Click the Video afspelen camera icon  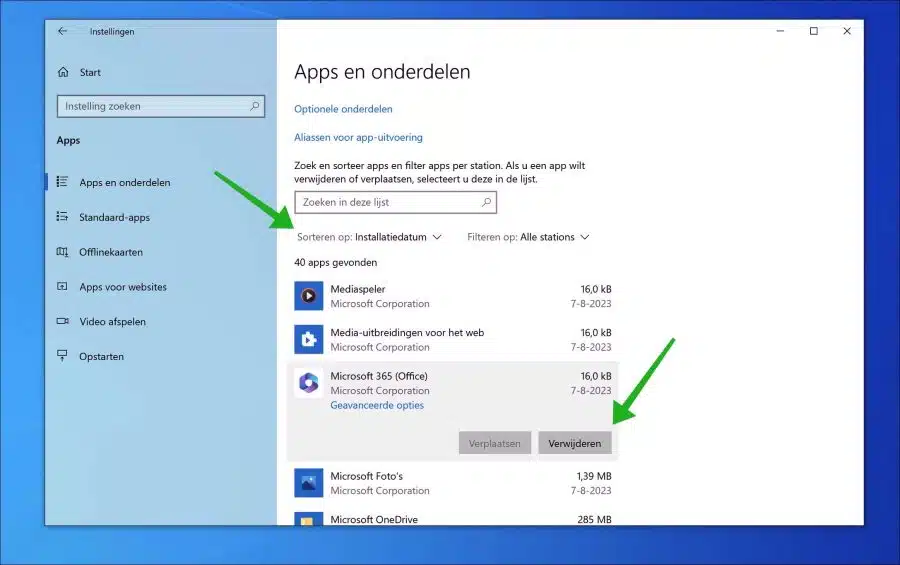(x=62, y=321)
